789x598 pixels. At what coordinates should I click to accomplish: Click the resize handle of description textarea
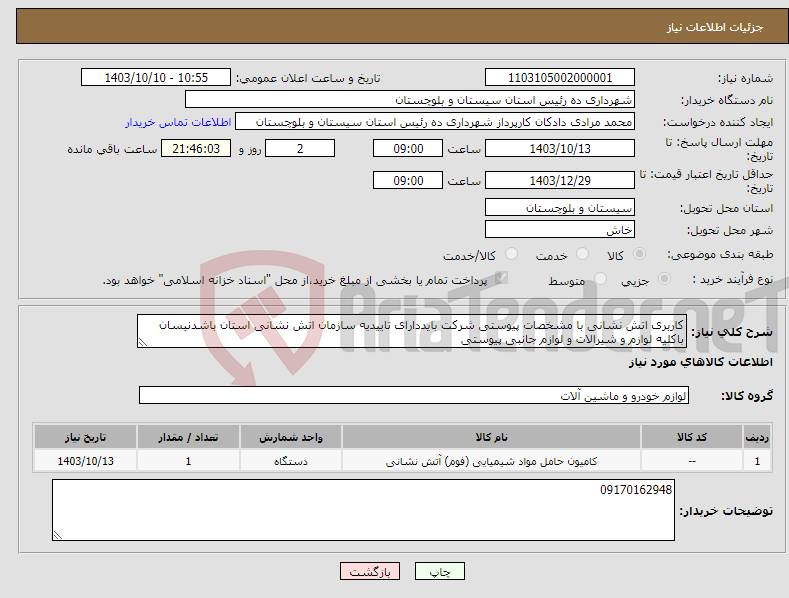(x=142, y=343)
